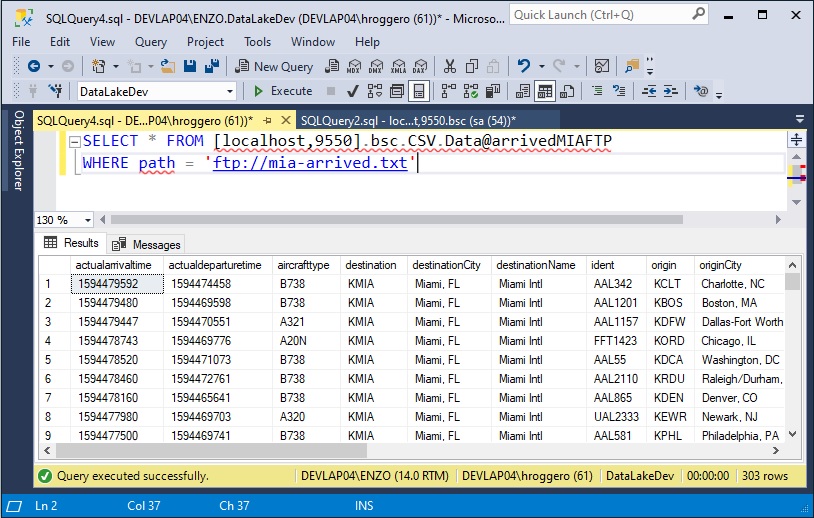Click the Open File folder icon
814x518 pixels.
(168, 66)
